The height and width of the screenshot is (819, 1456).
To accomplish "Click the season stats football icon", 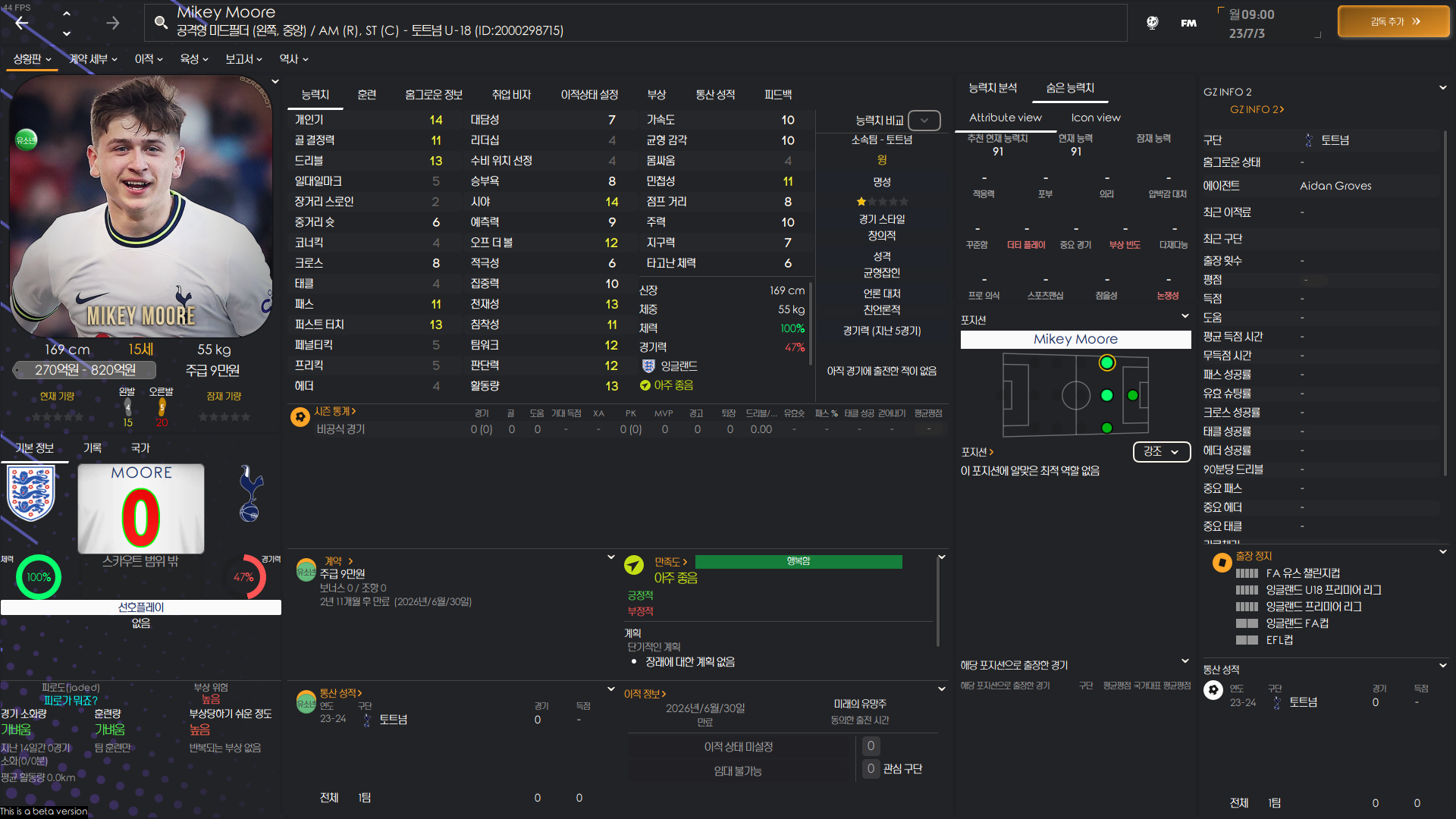I will tap(300, 416).
